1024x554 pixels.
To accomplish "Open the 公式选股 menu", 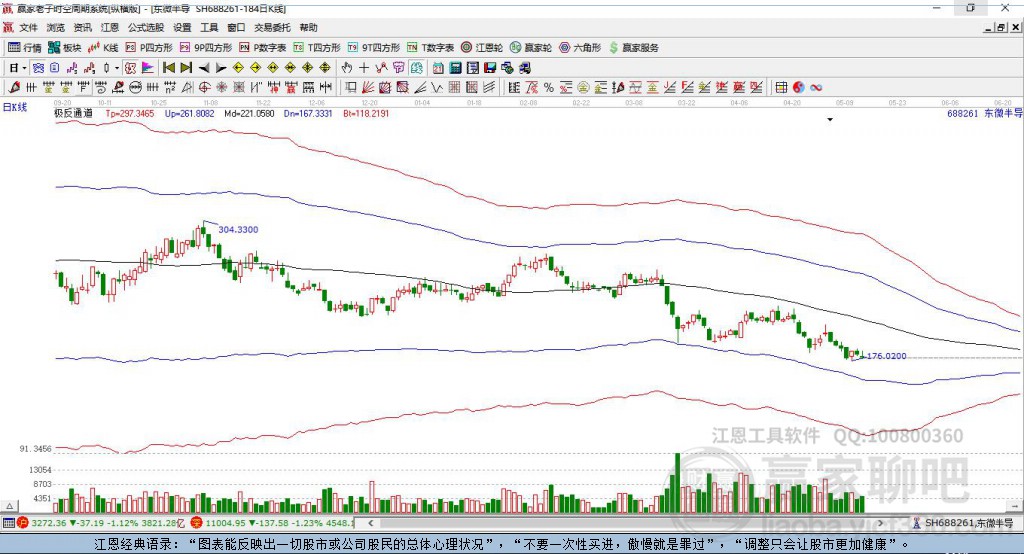I will pyautogui.click(x=146, y=27).
